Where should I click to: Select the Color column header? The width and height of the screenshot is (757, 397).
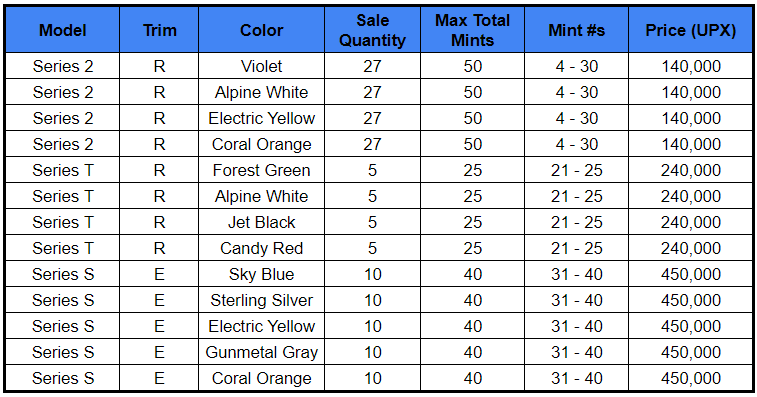point(261,30)
